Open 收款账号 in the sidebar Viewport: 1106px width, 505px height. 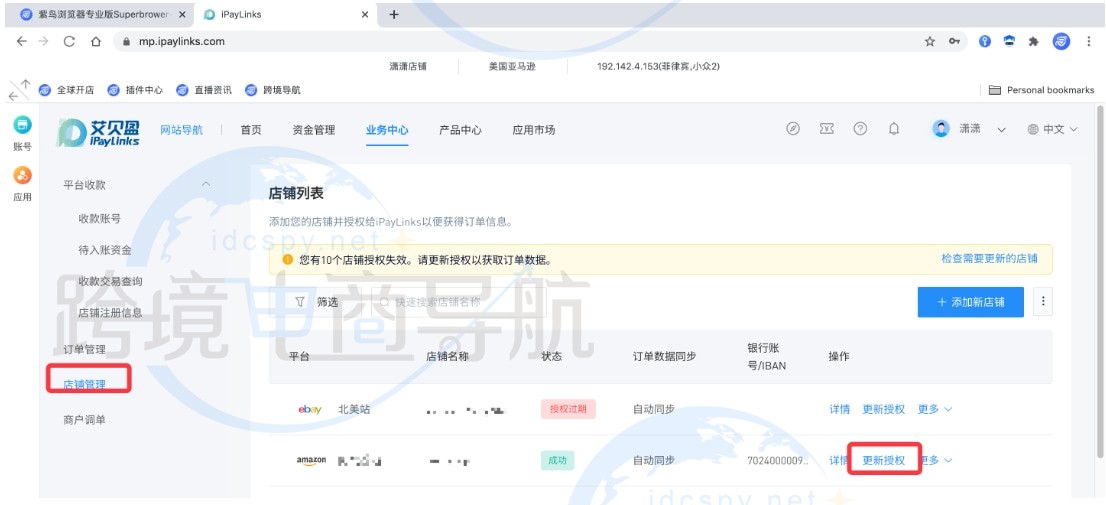point(99,219)
